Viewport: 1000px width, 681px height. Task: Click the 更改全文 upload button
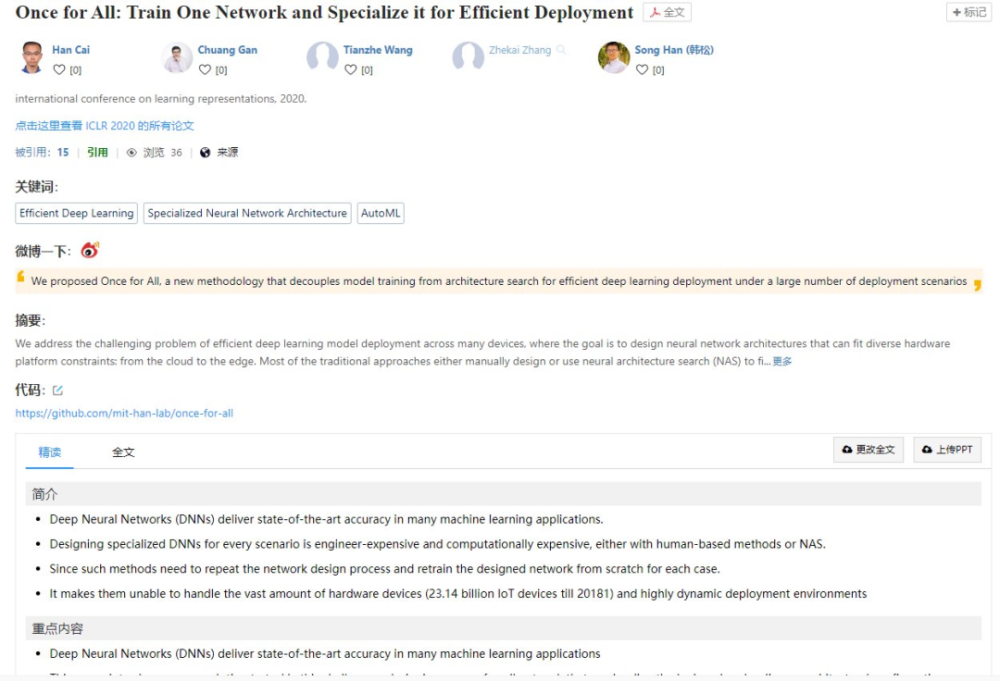click(868, 450)
